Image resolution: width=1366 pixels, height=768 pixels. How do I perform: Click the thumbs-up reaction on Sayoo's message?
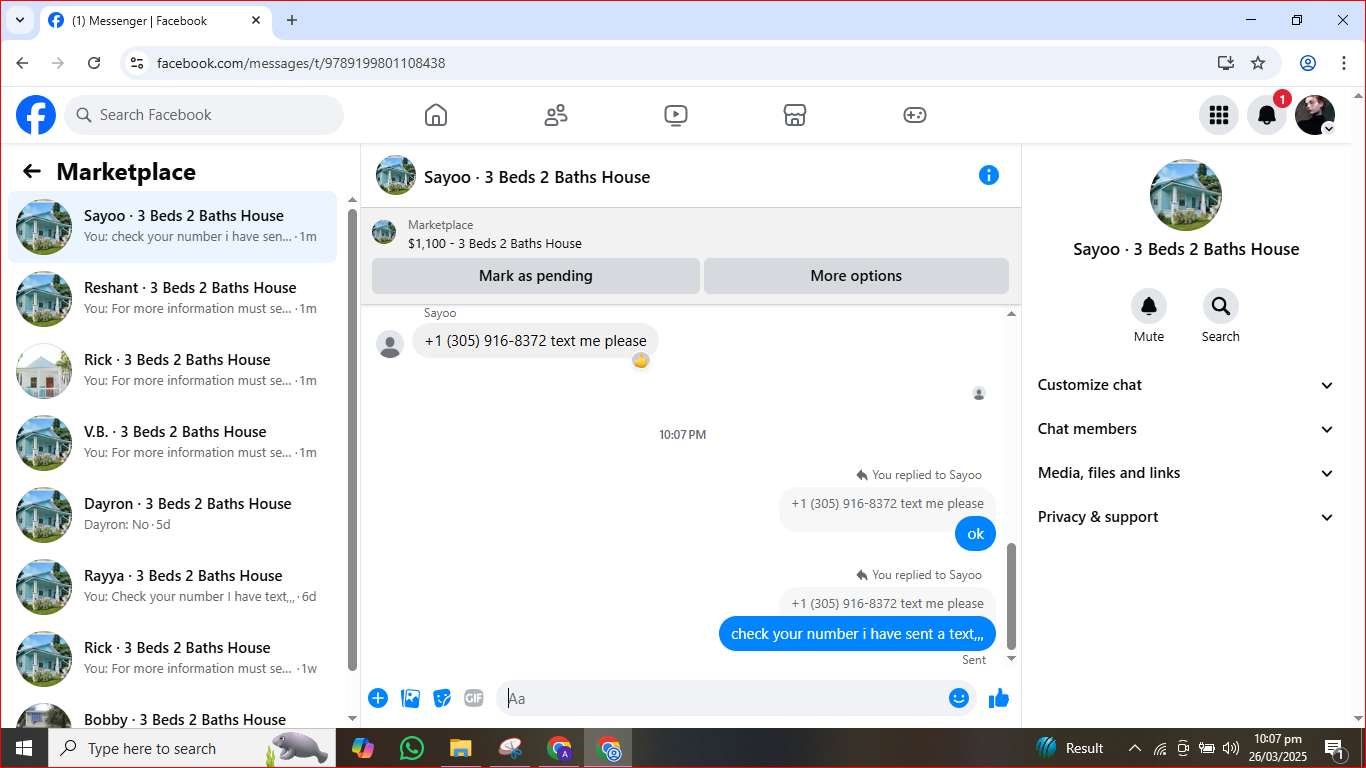(641, 361)
